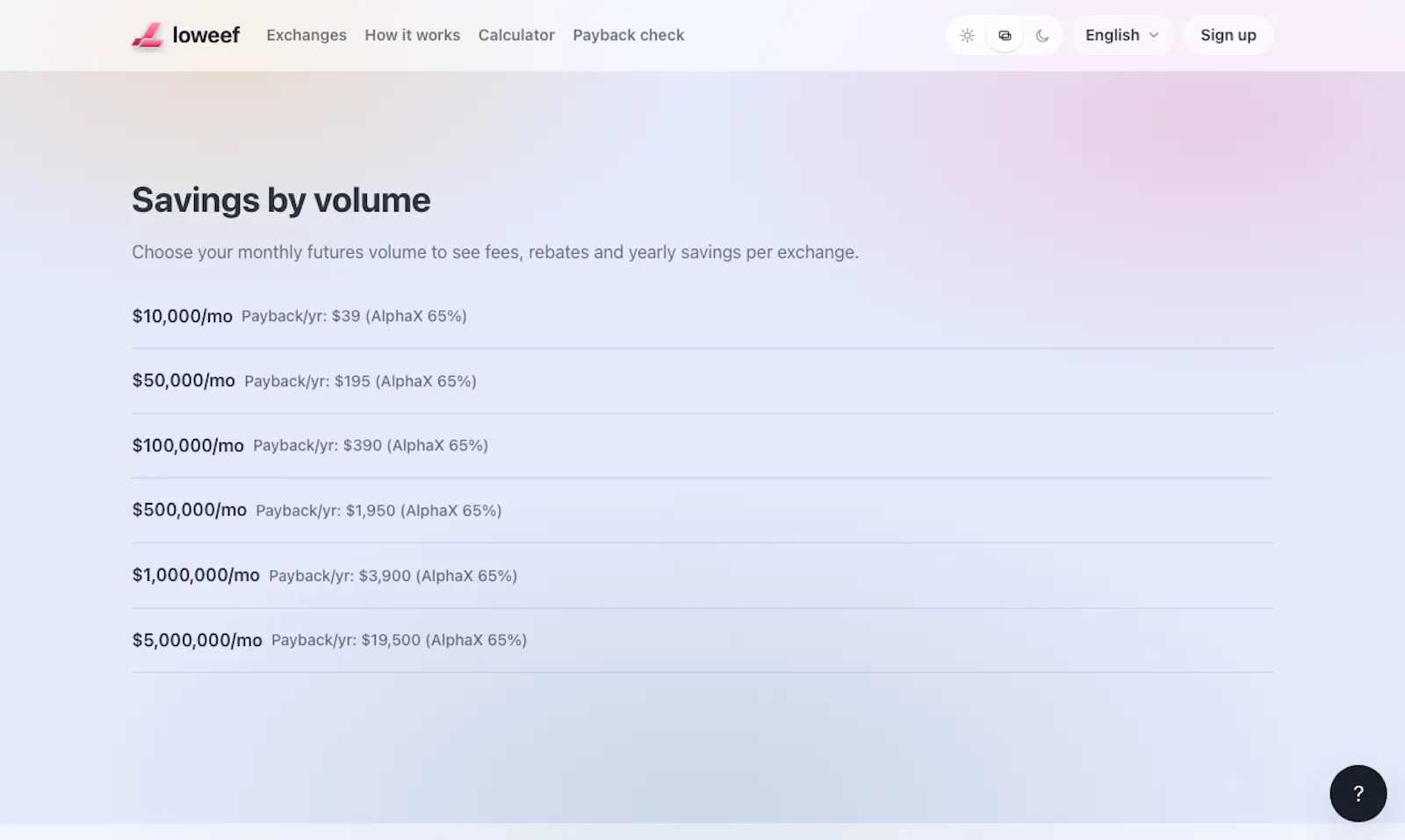Select system theme monitor icon
This screenshot has height=840, width=1405.
(x=1005, y=35)
